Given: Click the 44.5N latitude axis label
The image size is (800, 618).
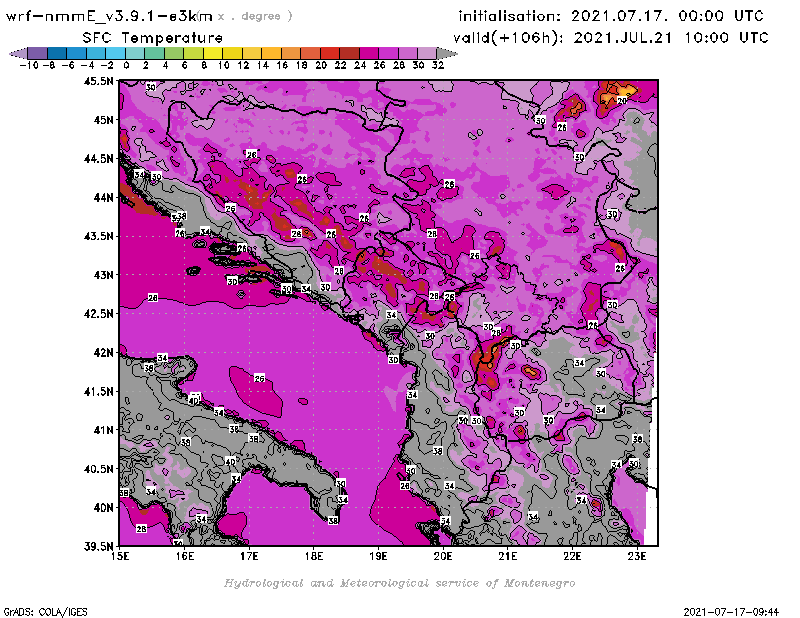Looking at the screenshot, I should point(98,158).
